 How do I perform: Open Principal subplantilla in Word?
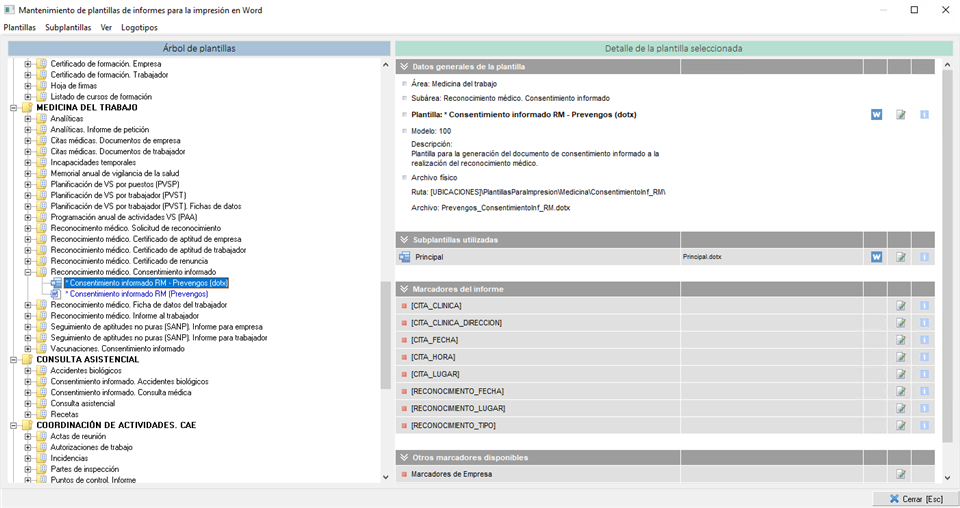876,257
